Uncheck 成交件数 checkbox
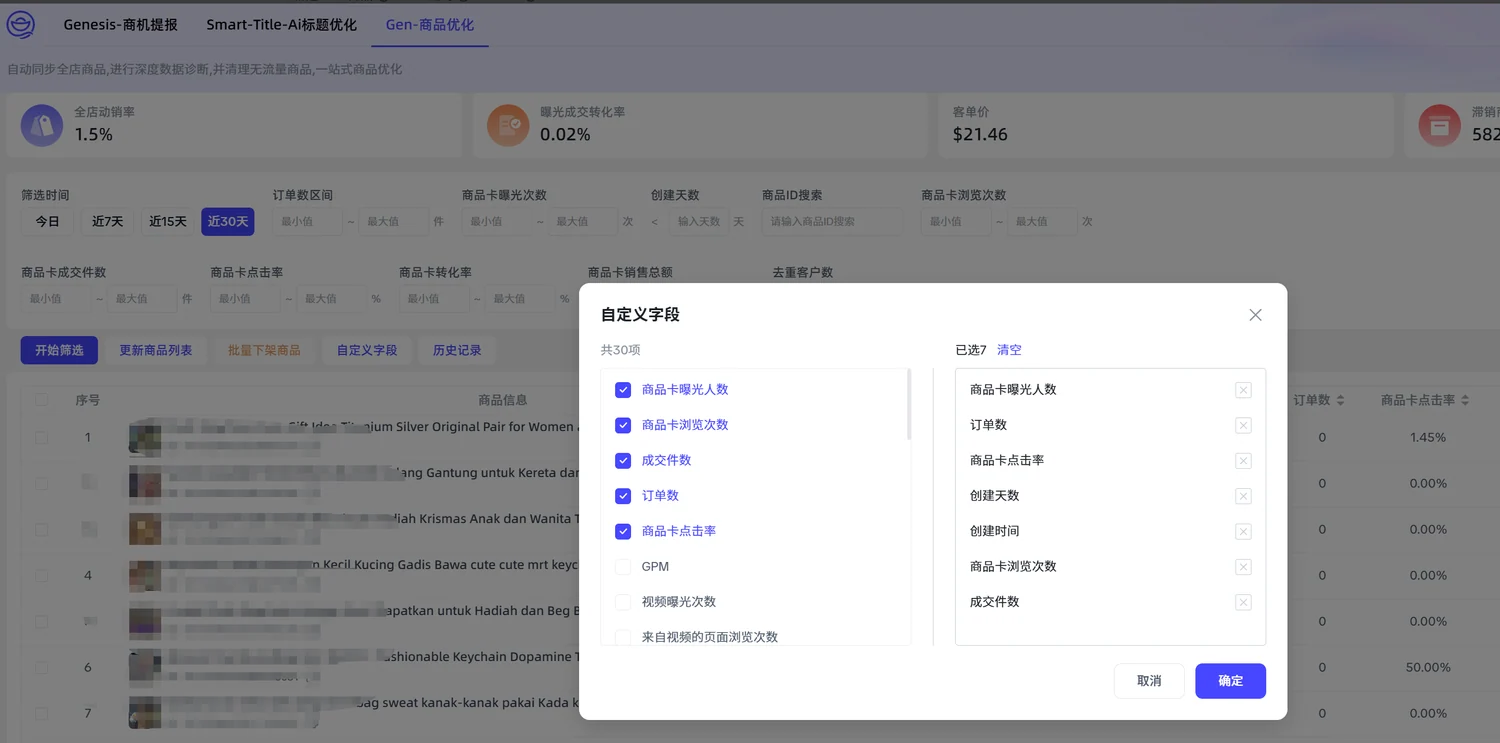The image size is (1500, 743). pos(623,460)
